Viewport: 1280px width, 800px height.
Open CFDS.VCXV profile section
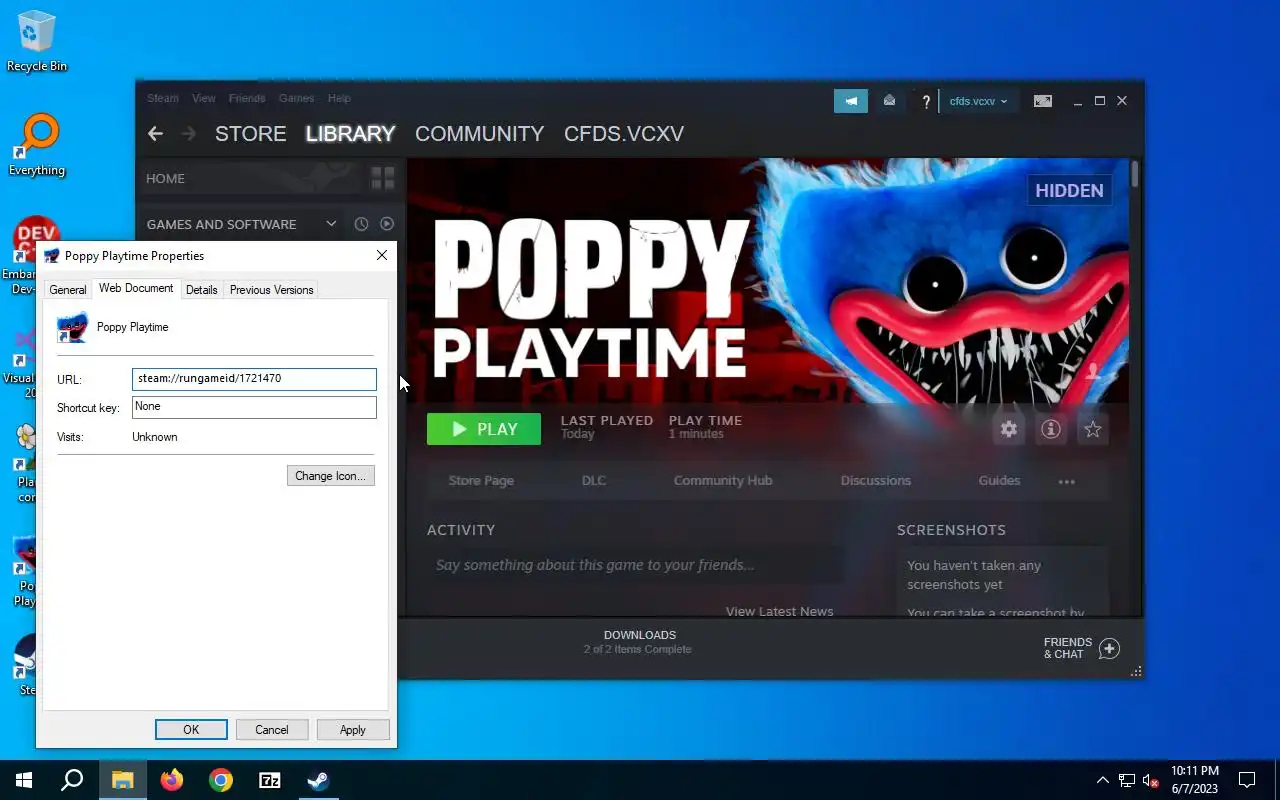click(x=624, y=133)
